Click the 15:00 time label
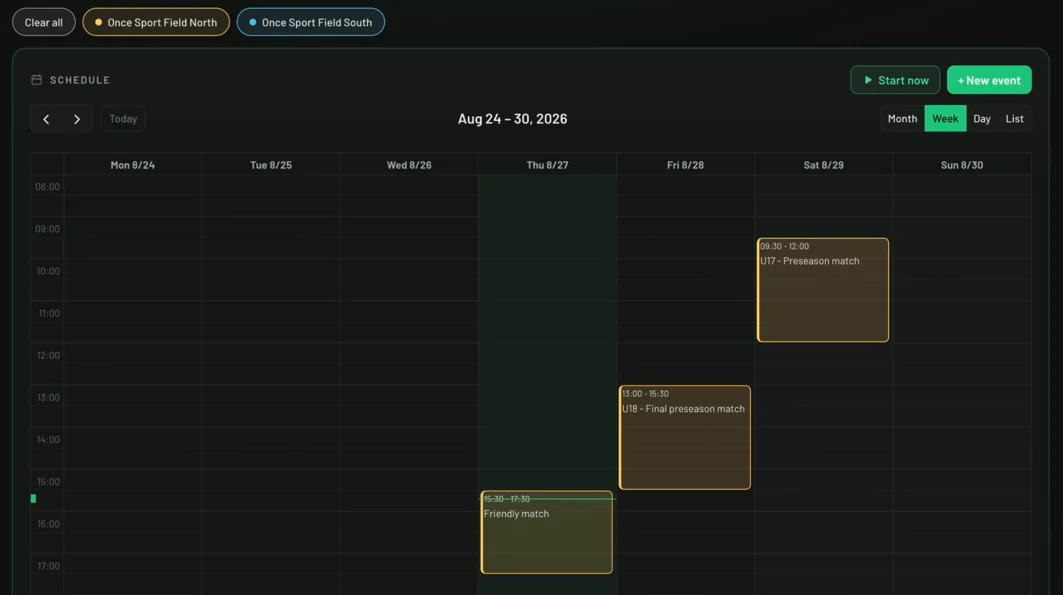1063x595 pixels. click(48, 482)
